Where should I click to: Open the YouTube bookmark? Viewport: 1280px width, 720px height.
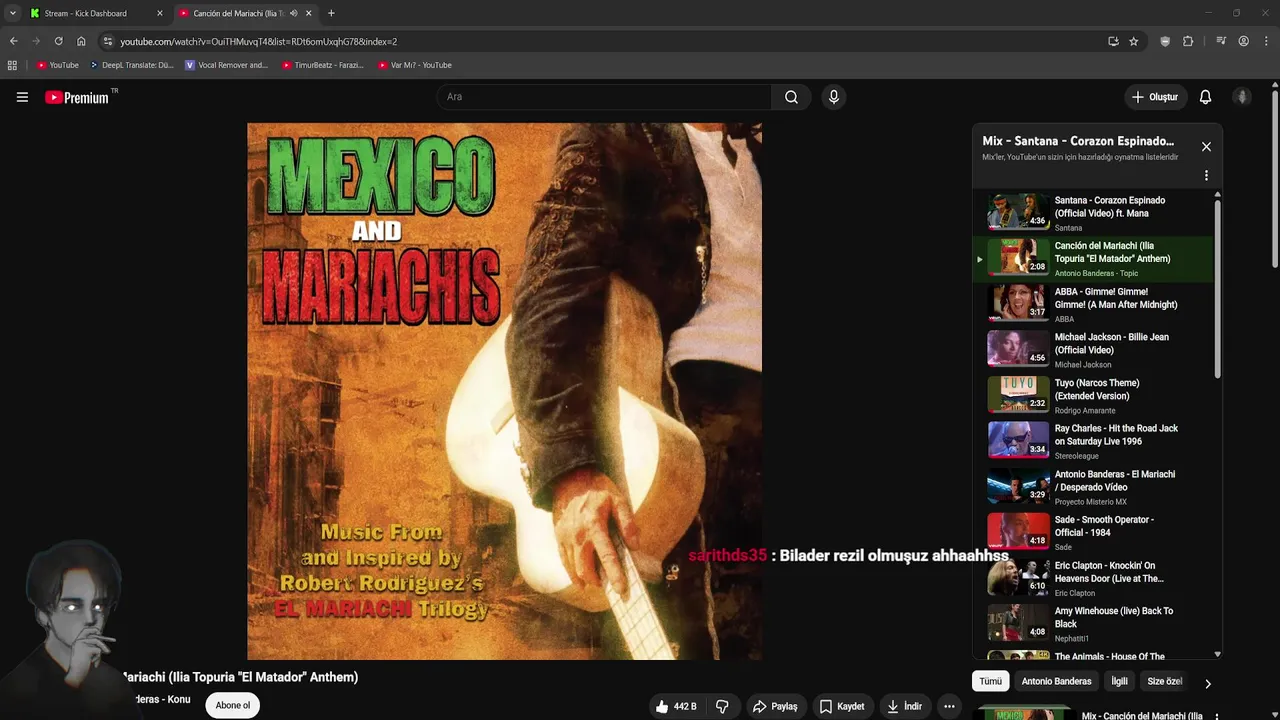pyautogui.click(x=57, y=65)
